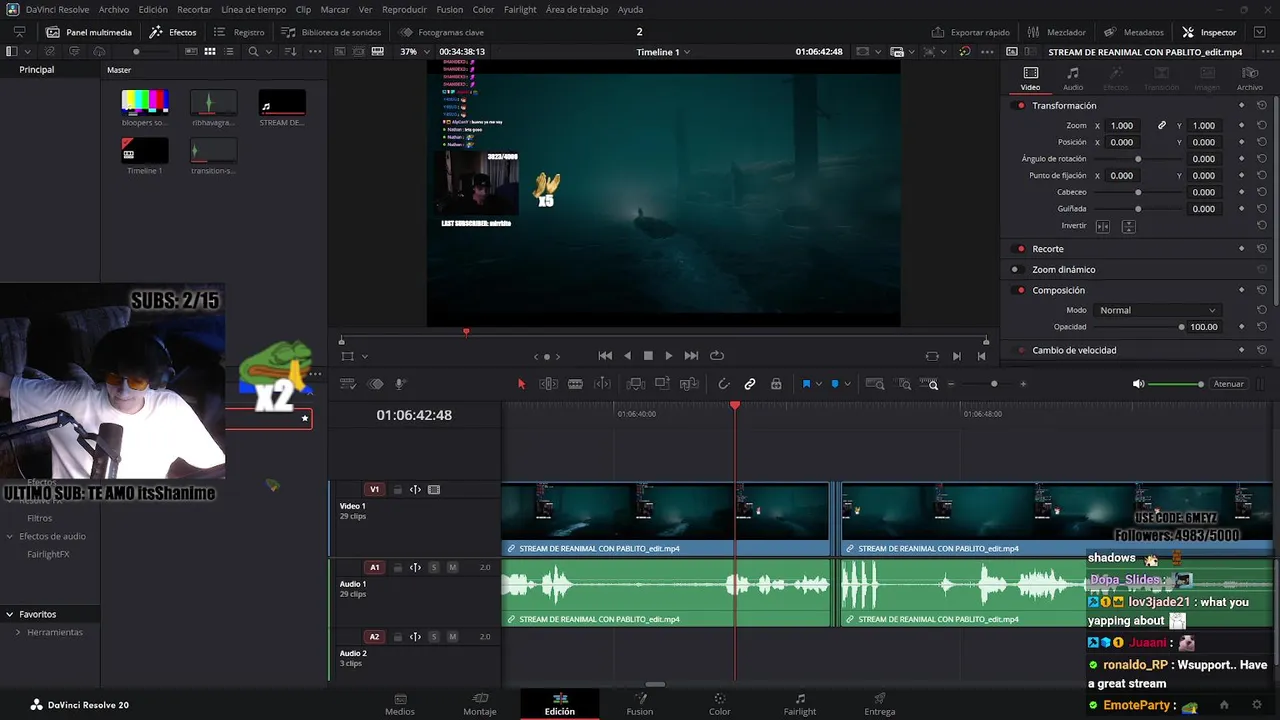Mute the Audio 1 track
The height and width of the screenshot is (720, 1280).
452,568
